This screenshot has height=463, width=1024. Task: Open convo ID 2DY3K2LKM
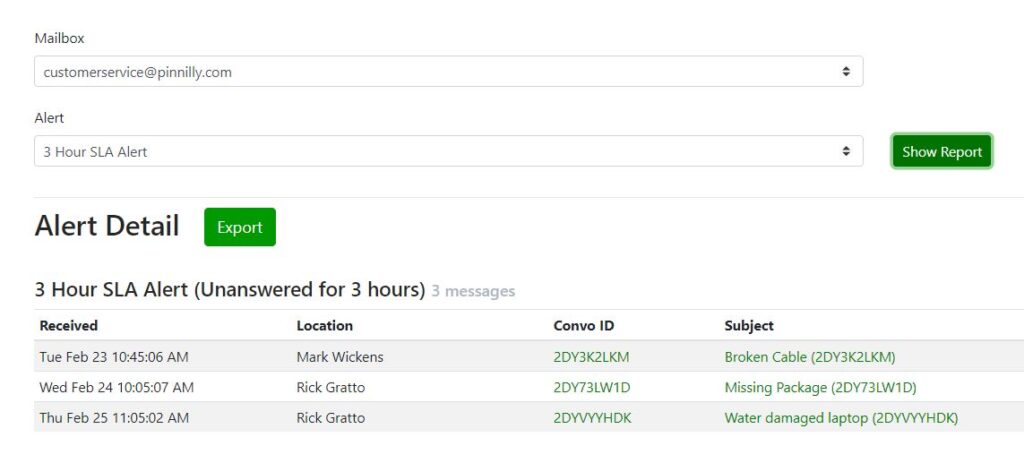coord(591,357)
